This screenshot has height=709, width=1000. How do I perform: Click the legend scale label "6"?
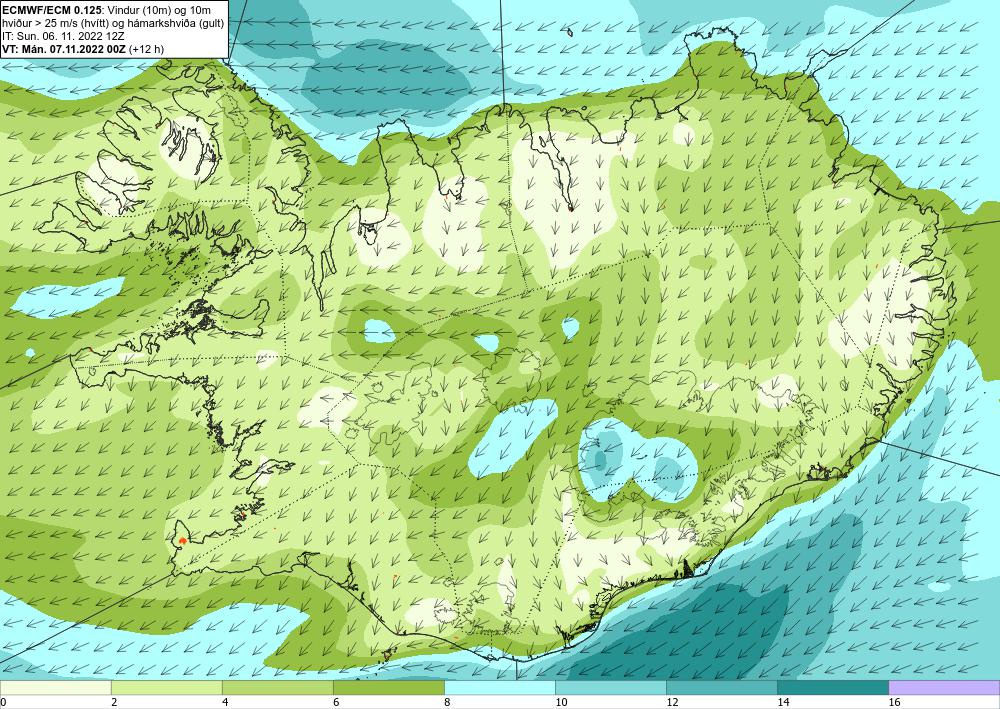tap(336, 702)
